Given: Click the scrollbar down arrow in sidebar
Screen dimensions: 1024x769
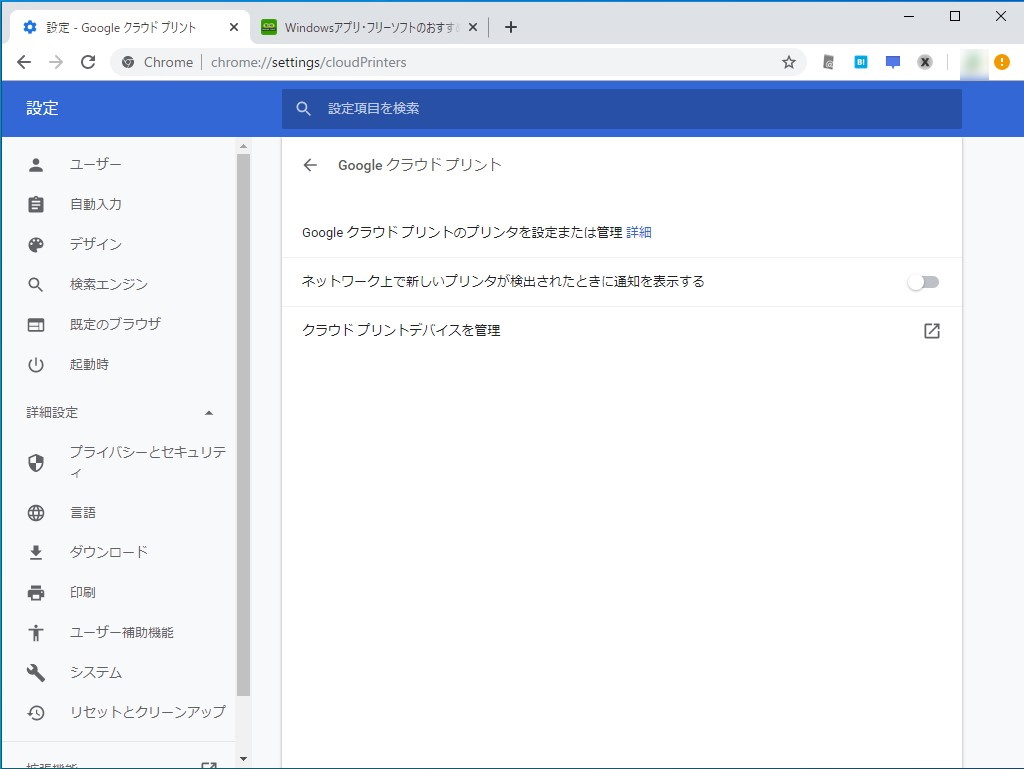Looking at the screenshot, I should (x=242, y=758).
